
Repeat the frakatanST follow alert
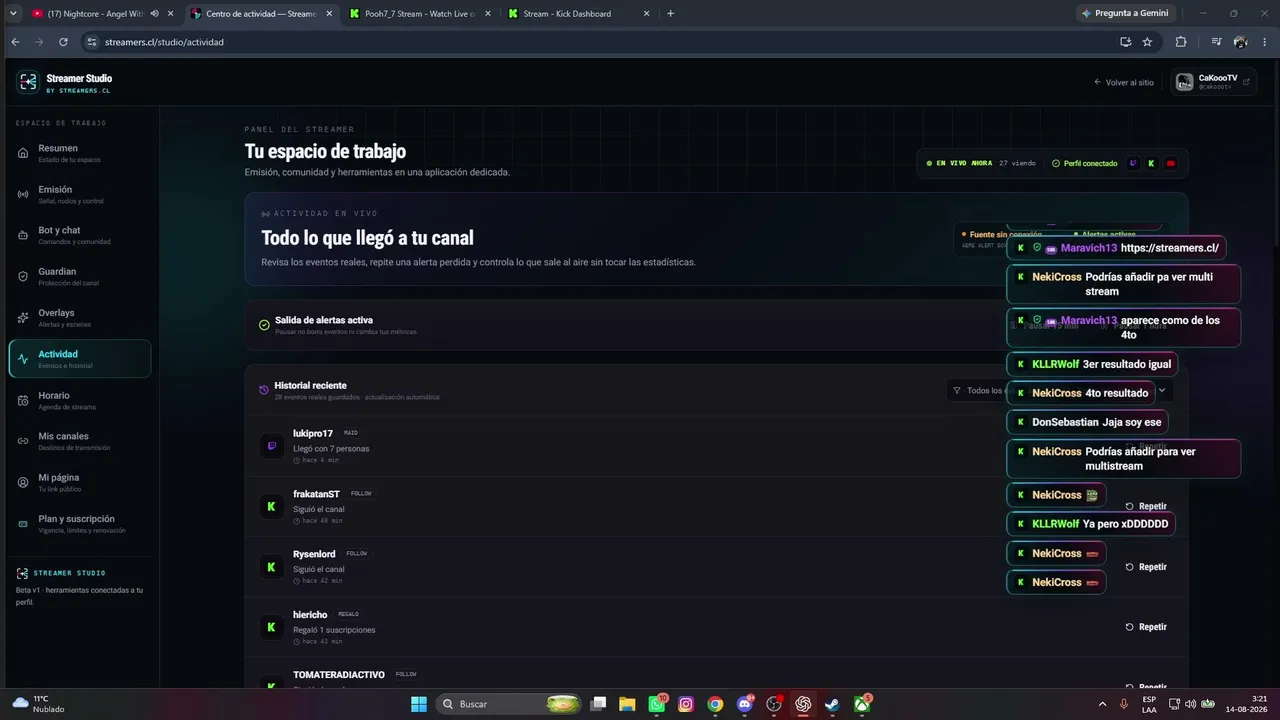1146,506
